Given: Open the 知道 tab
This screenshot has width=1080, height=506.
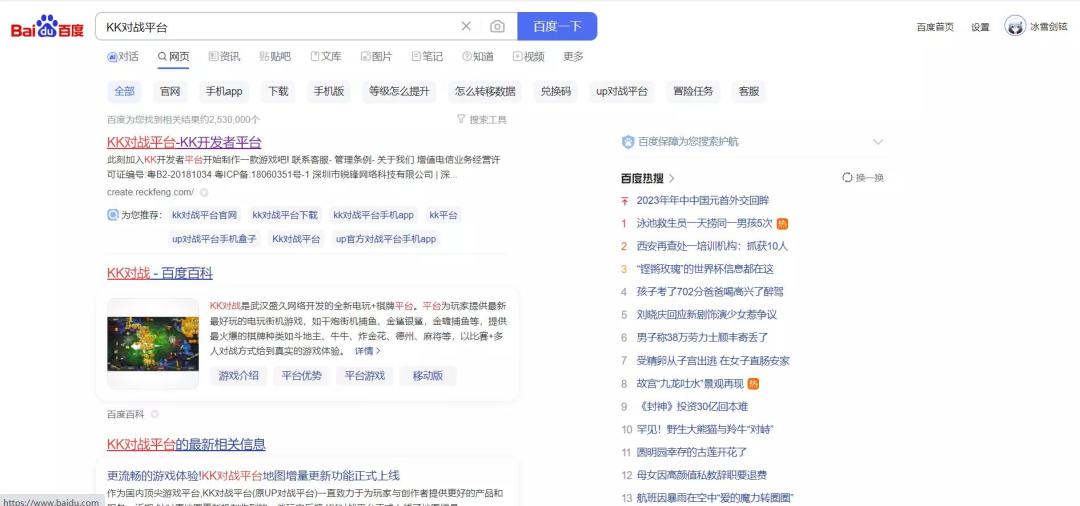Looking at the screenshot, I should (478, 56).
